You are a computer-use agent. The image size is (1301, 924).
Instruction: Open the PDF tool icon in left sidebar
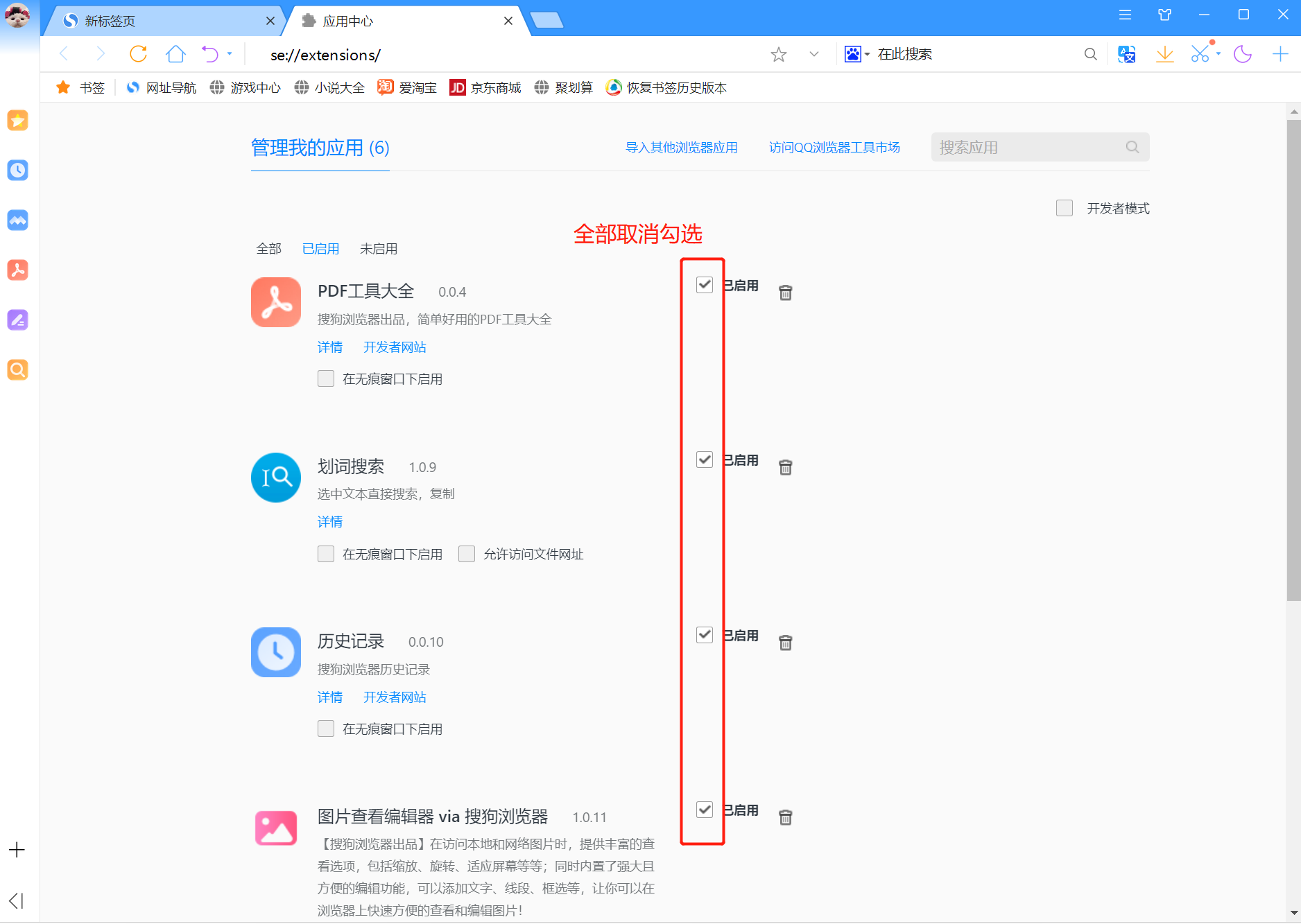pyautogui.click(x=18, y=270)
